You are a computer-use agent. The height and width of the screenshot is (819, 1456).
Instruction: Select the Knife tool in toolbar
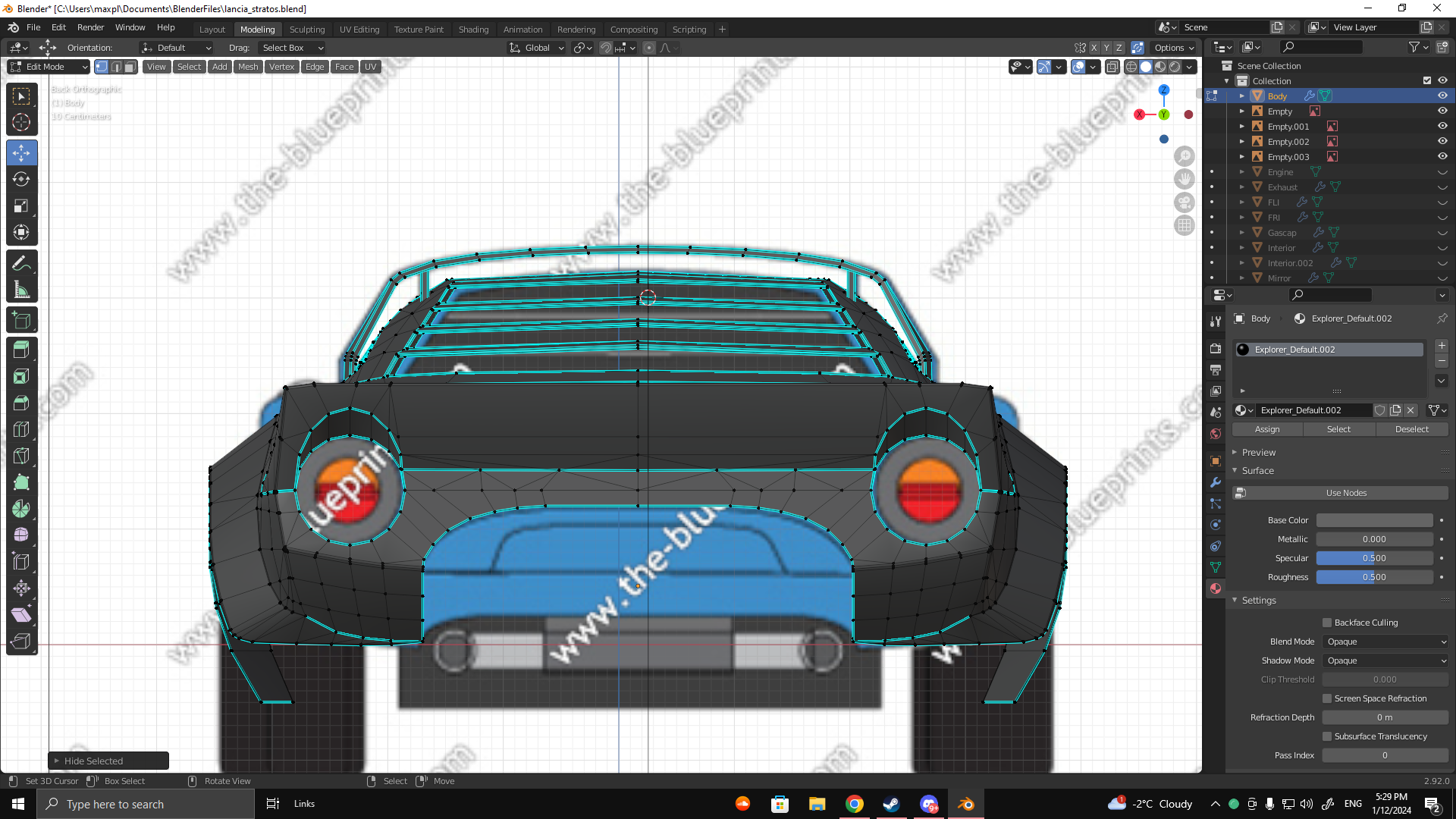[x=21, y=456]
